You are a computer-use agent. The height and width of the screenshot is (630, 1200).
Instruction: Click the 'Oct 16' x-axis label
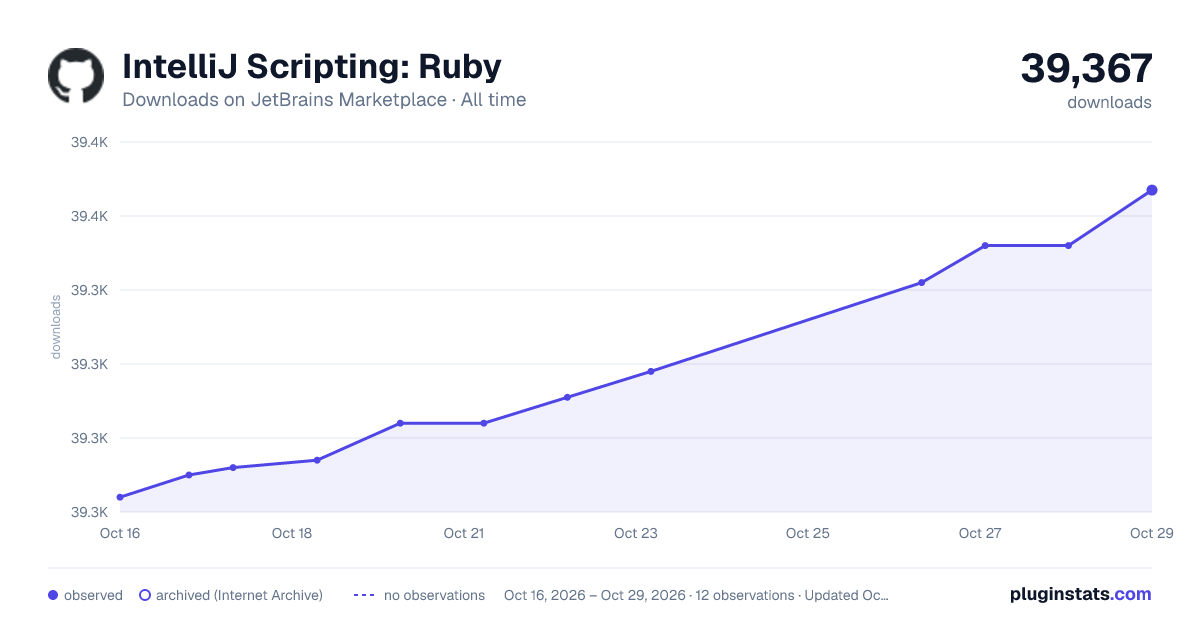pos(120,533)
